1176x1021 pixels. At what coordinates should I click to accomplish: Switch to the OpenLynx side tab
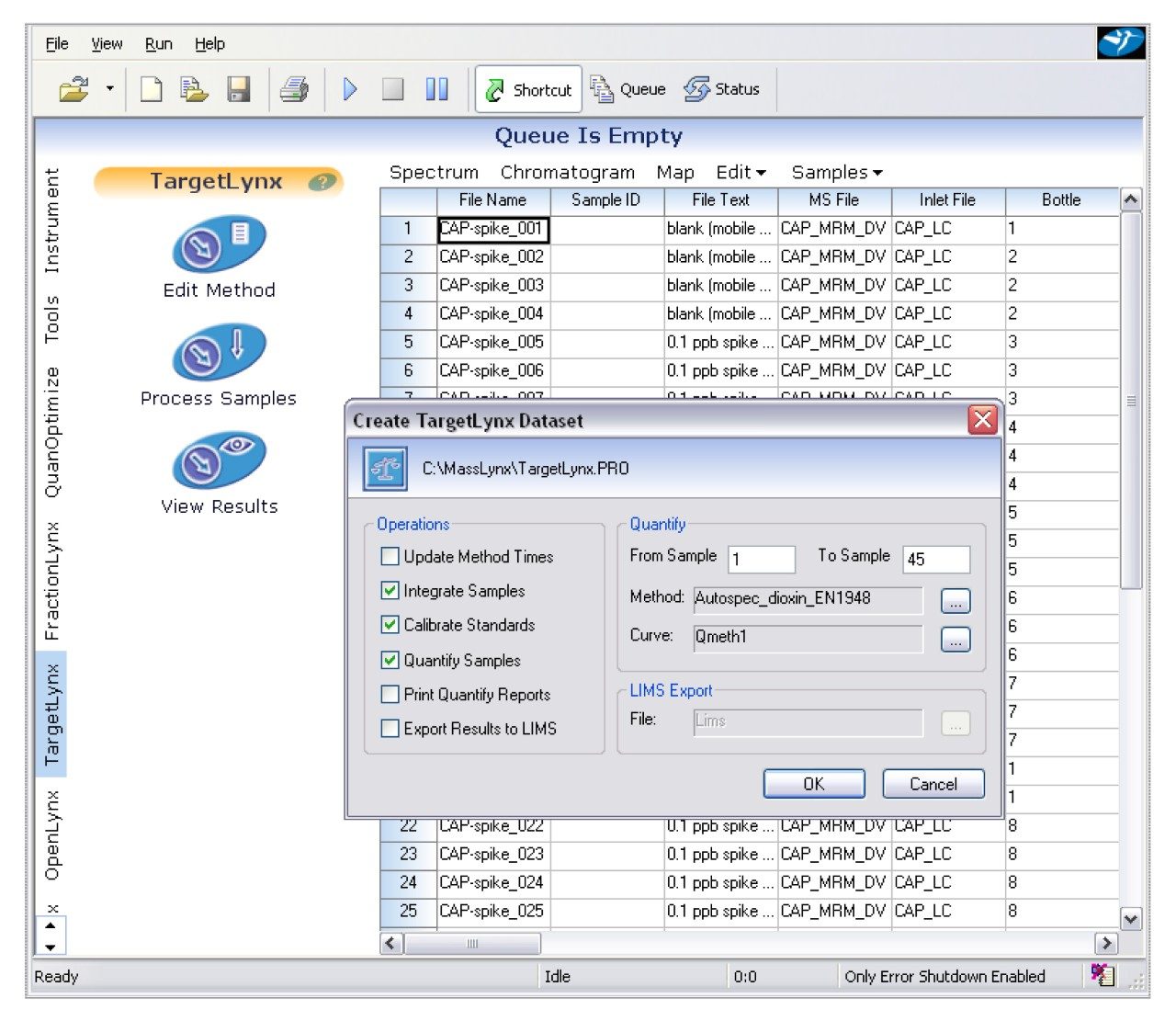coord(51,834)
